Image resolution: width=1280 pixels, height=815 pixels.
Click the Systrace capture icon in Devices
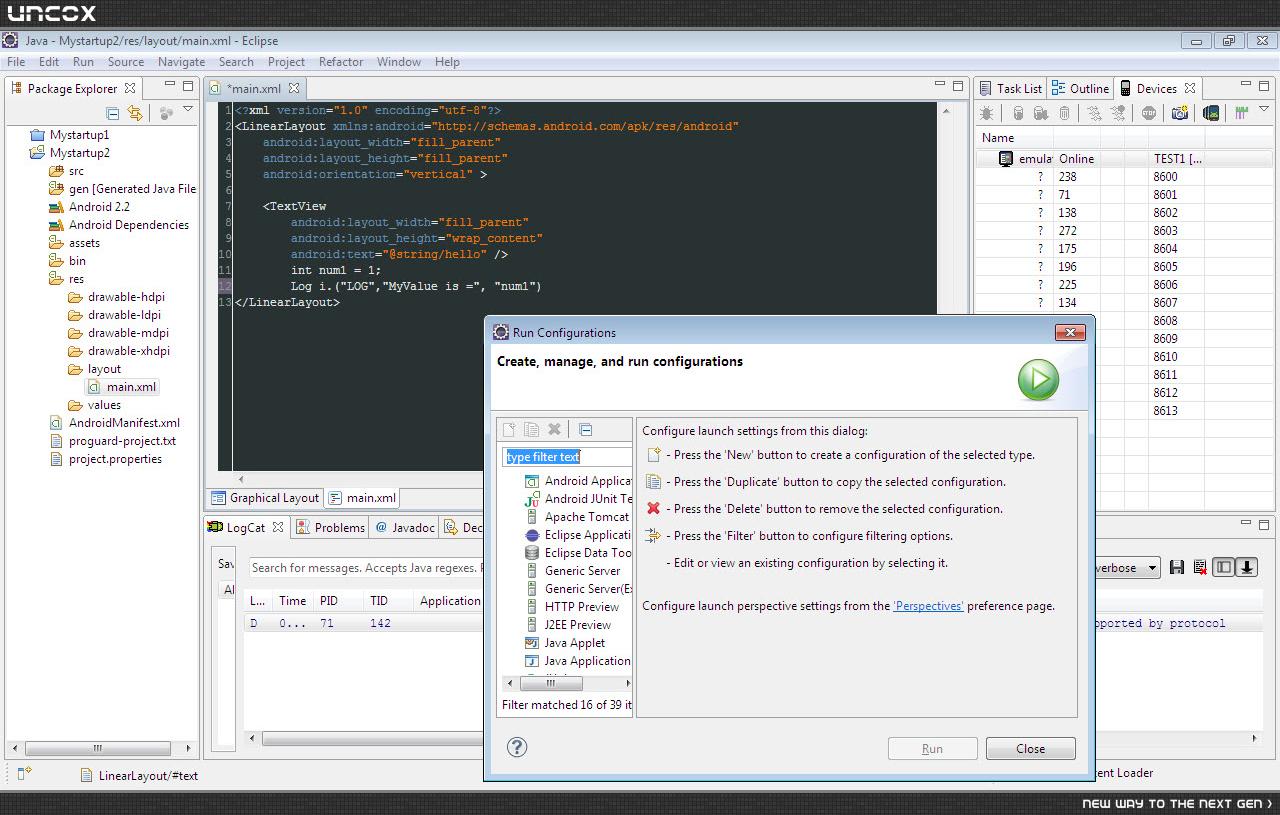pyautogui.click(x=1241, y=113)
